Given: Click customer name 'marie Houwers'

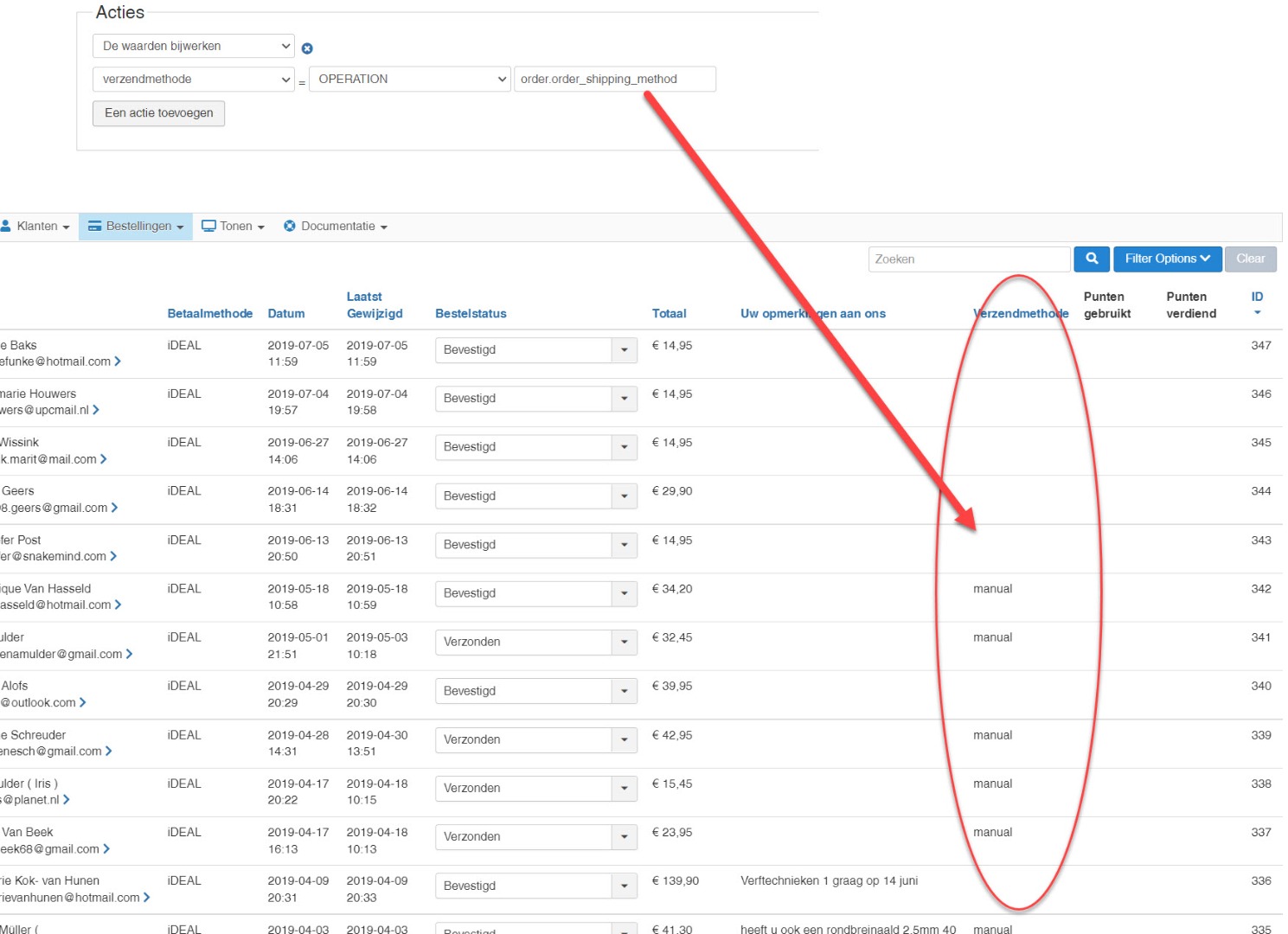Looking at the screenshot, I should [x=38, y=394].
